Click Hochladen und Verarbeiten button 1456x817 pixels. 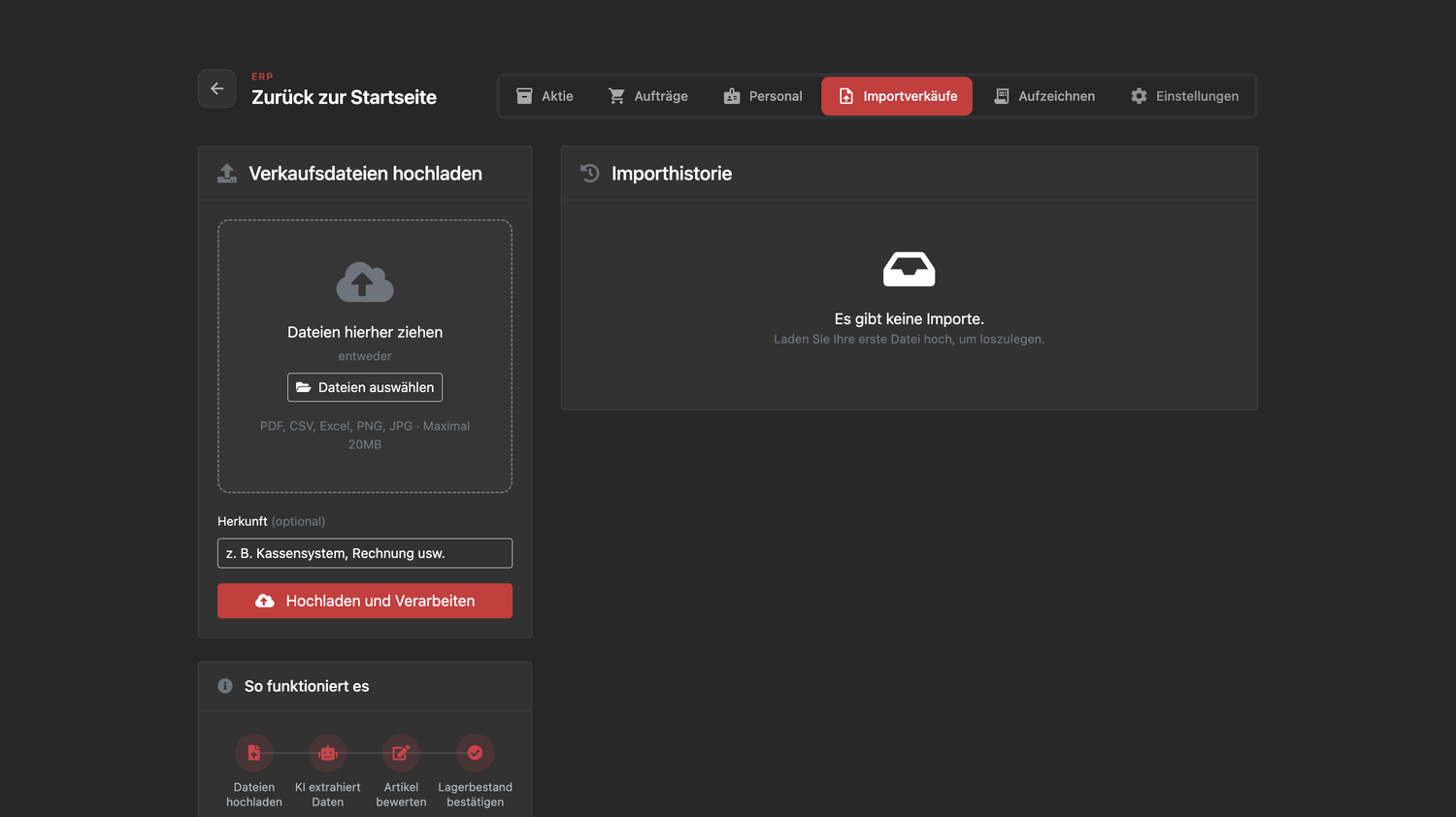(x=365, y=601)
